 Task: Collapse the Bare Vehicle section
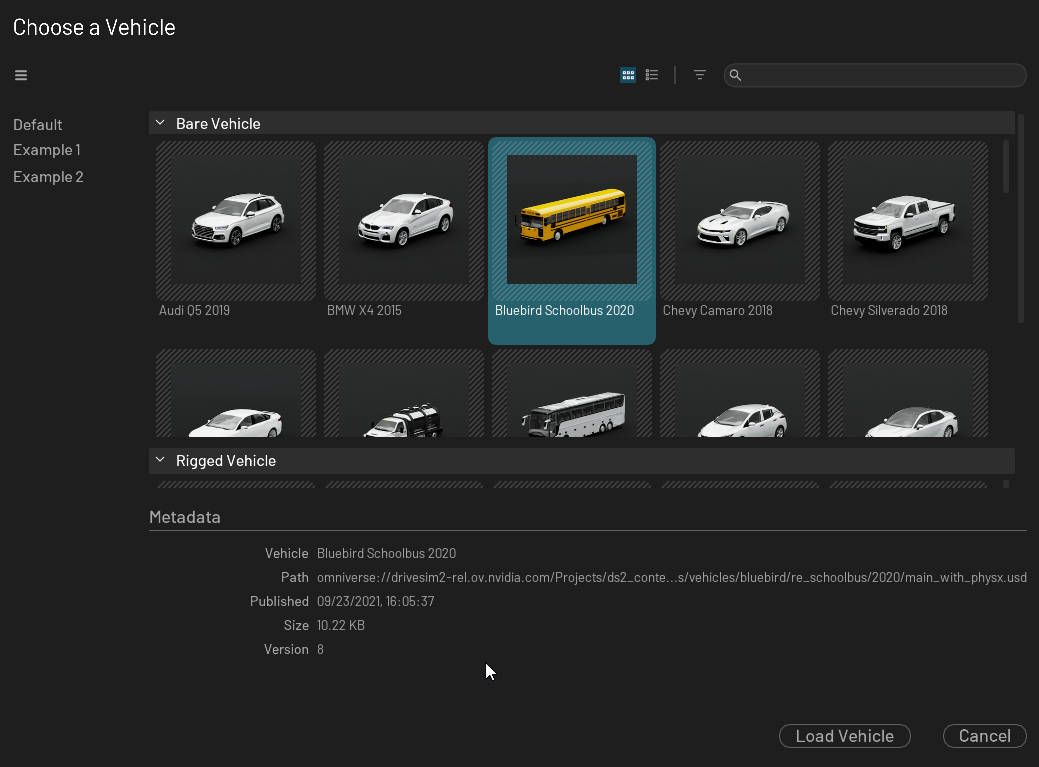point(160,122)
